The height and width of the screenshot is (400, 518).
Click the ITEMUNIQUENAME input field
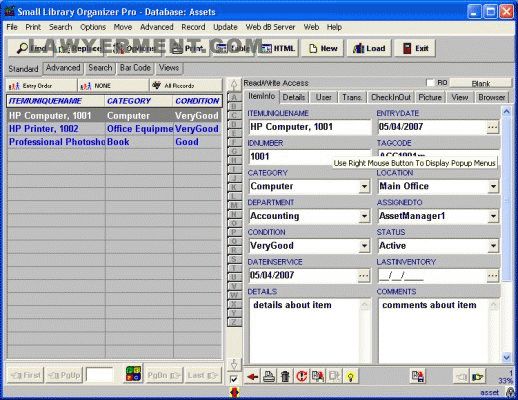click(310, 127)
